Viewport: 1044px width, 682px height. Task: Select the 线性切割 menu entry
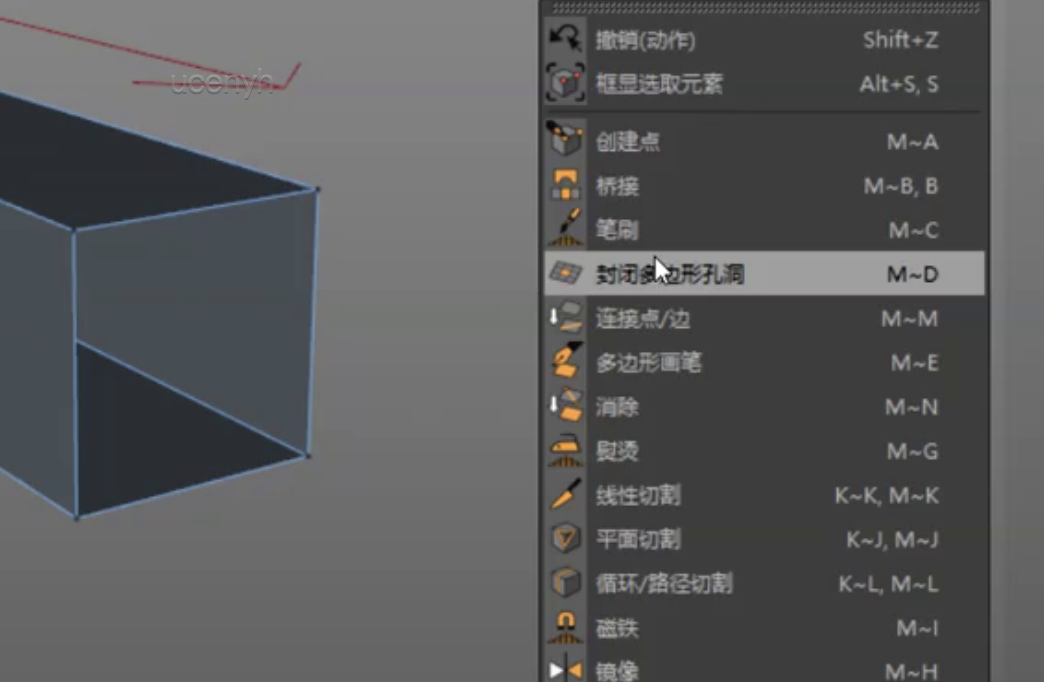pyautogui.click(x=764, y=495)
